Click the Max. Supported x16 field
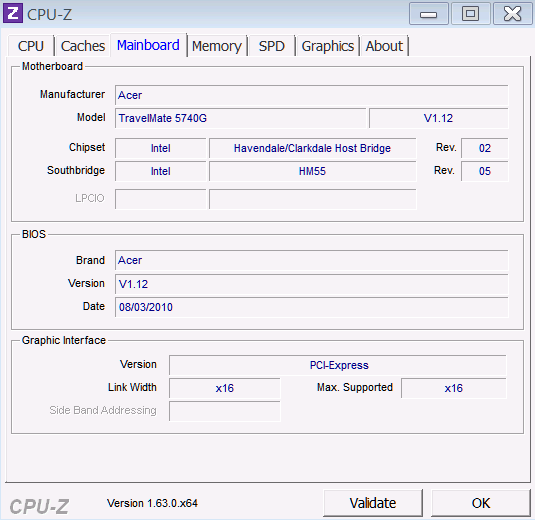This screenshot has height=520, width=535. (x=454, y=388)
